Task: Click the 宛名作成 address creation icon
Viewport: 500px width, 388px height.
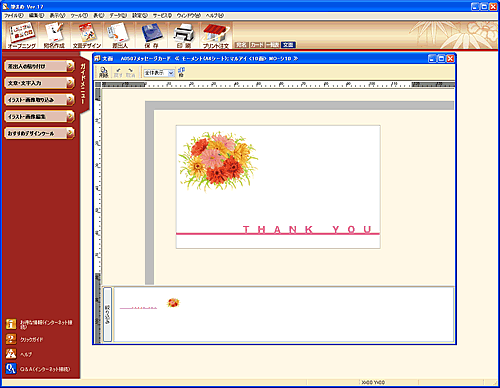Action: 54,35
